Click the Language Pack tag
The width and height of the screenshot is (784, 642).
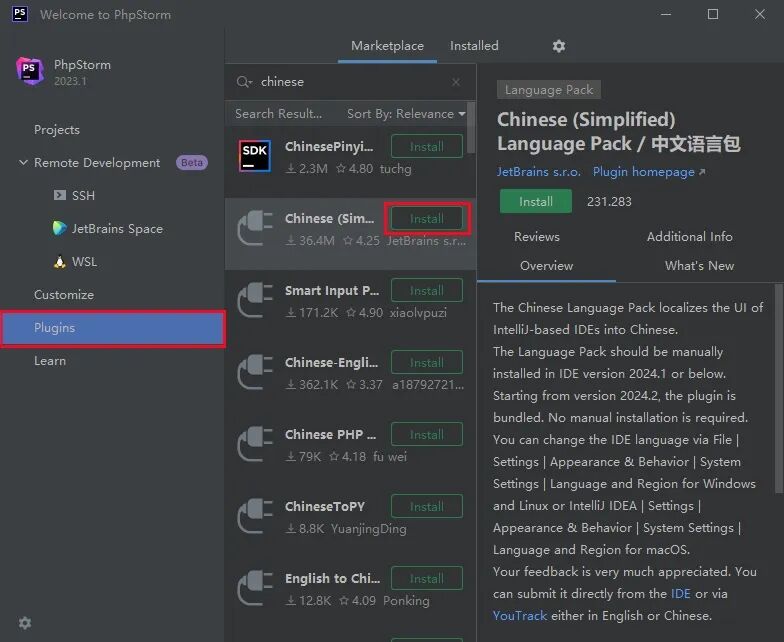point(548,90)
